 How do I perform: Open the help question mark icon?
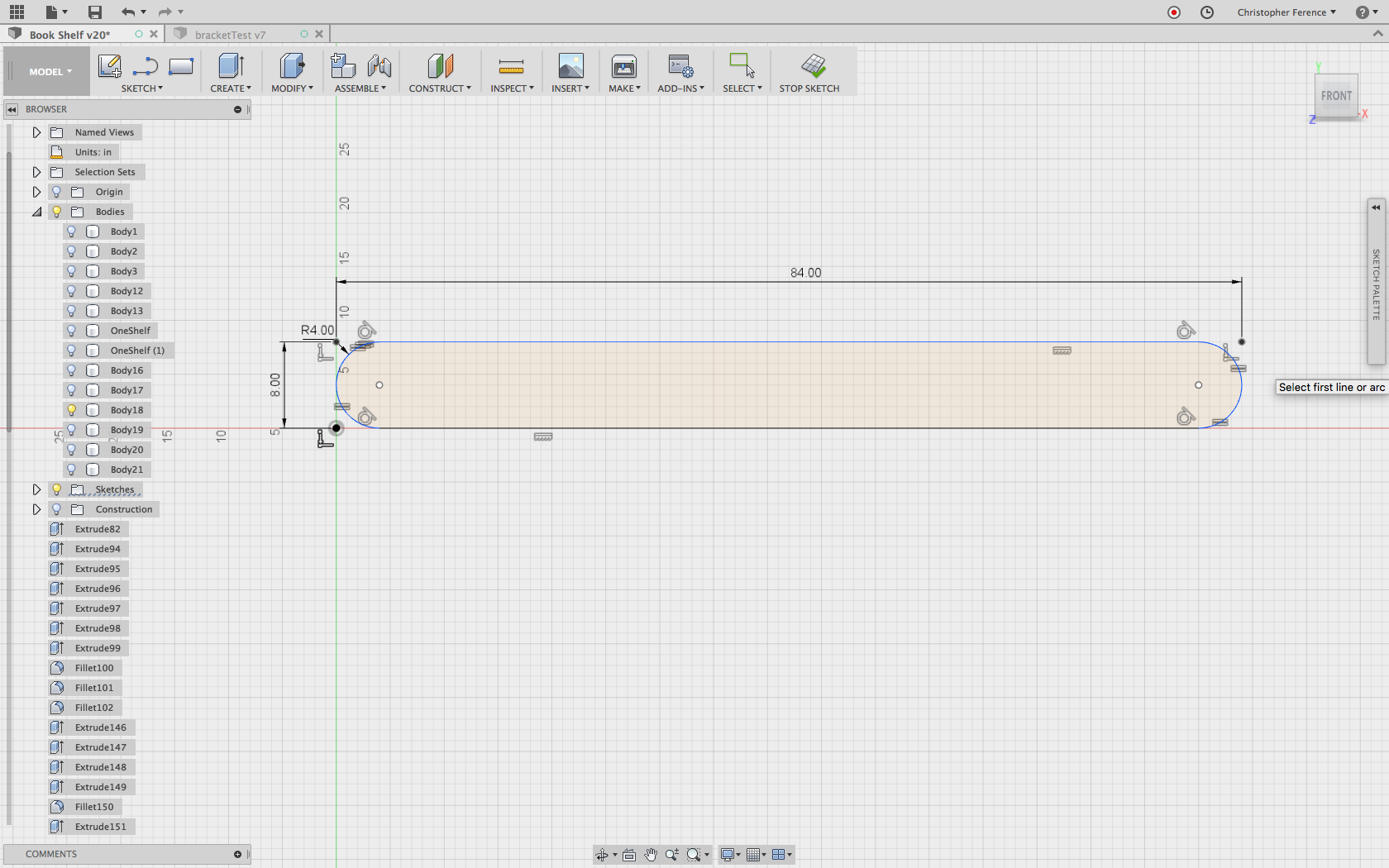pyautogui.click(x=1363, y=12)
